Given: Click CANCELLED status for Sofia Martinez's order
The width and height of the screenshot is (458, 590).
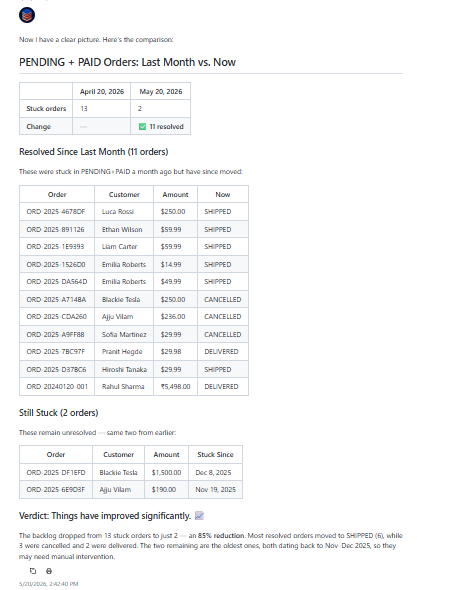Looking at the screenshot, I should 223,334.
